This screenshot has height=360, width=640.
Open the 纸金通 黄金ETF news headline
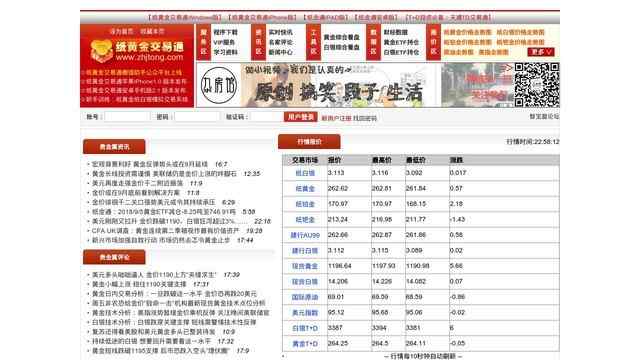point(164,212)
